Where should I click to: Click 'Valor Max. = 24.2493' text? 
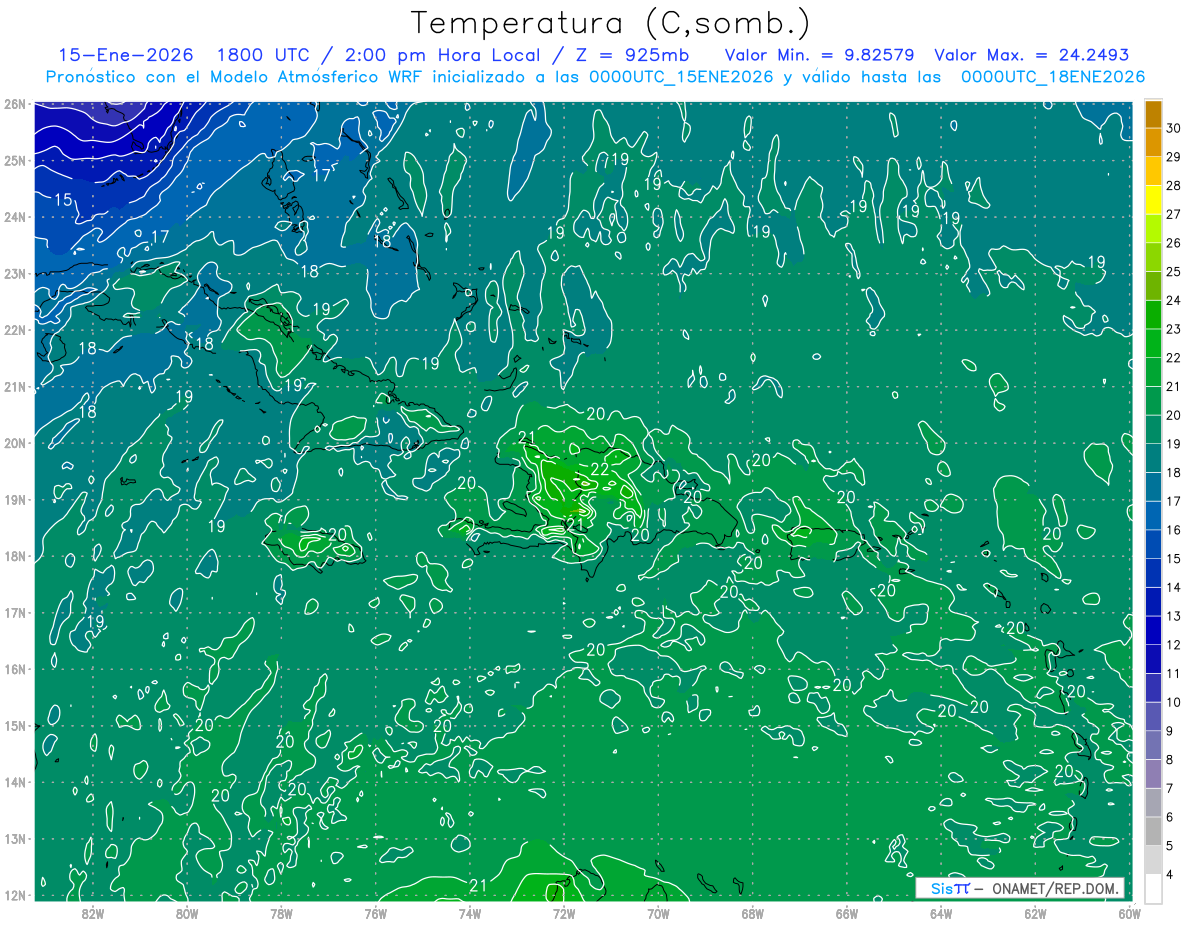[1031, 56]
